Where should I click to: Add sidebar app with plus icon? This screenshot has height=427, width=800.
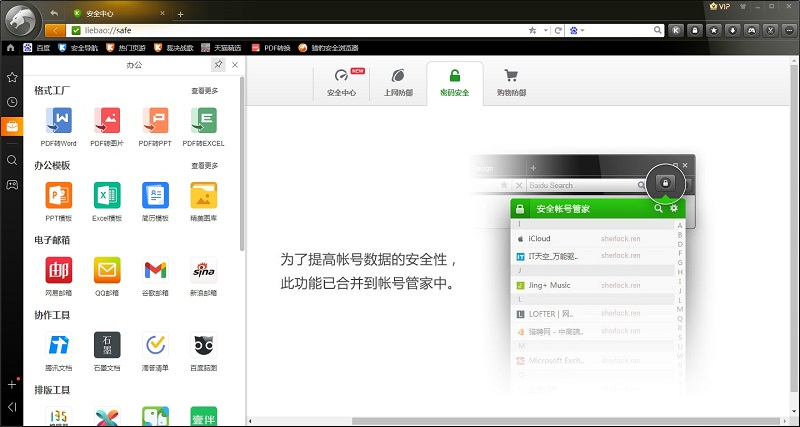pyautogui.click(x=12, y=384)
